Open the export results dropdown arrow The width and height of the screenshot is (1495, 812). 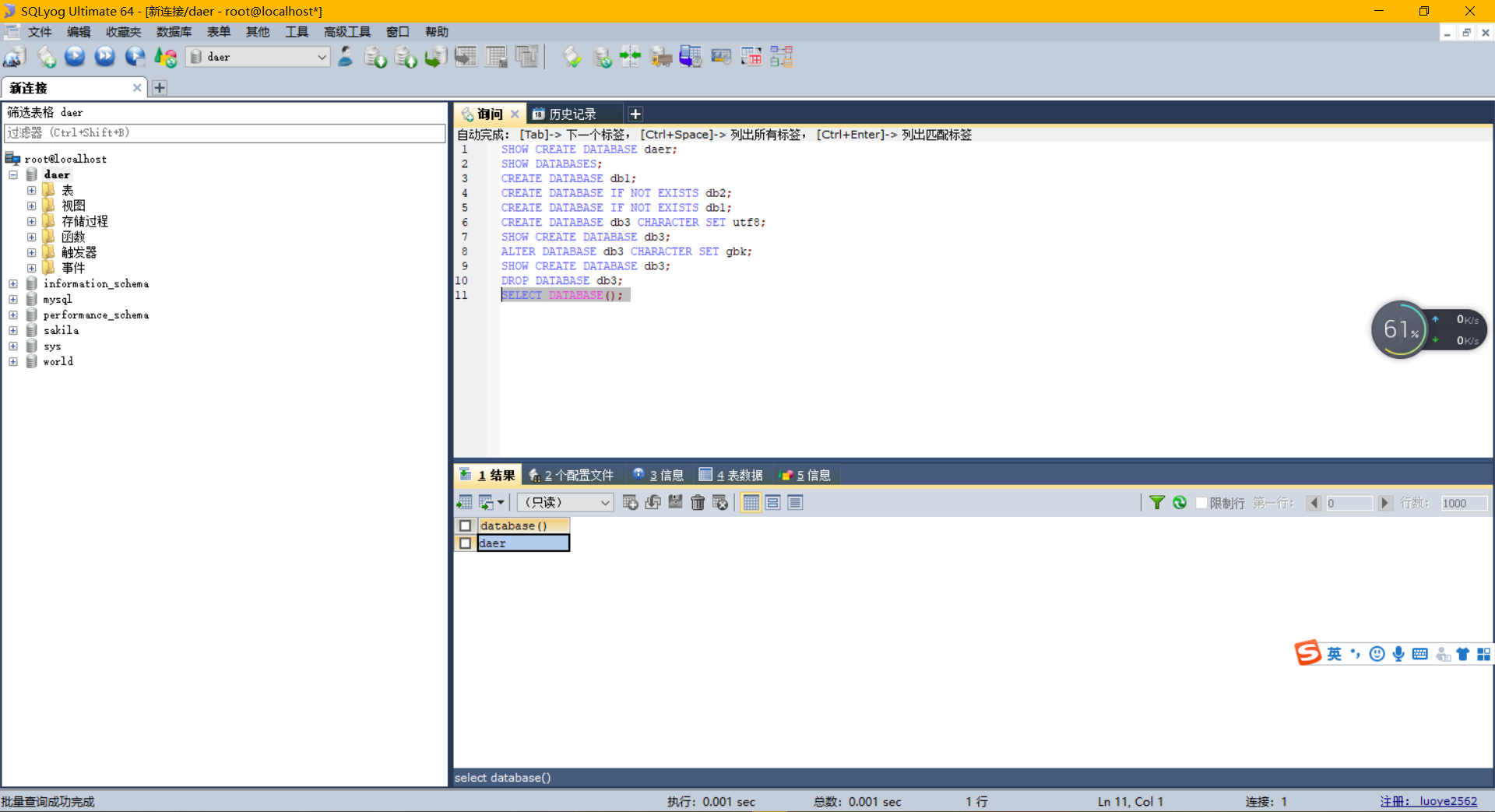[501, 503]
